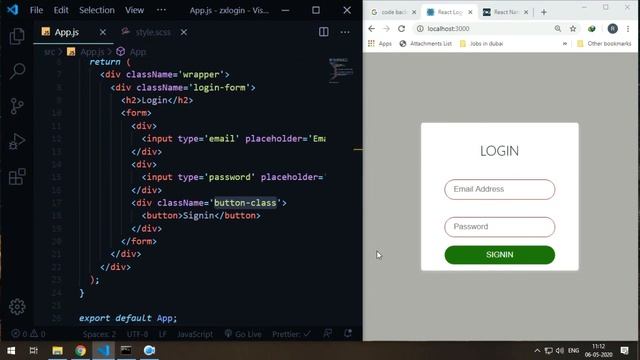The width and height of the screenshot is (640, 360).
Task: Change file encoding UTF-8
Action: [x=138, y=334]
